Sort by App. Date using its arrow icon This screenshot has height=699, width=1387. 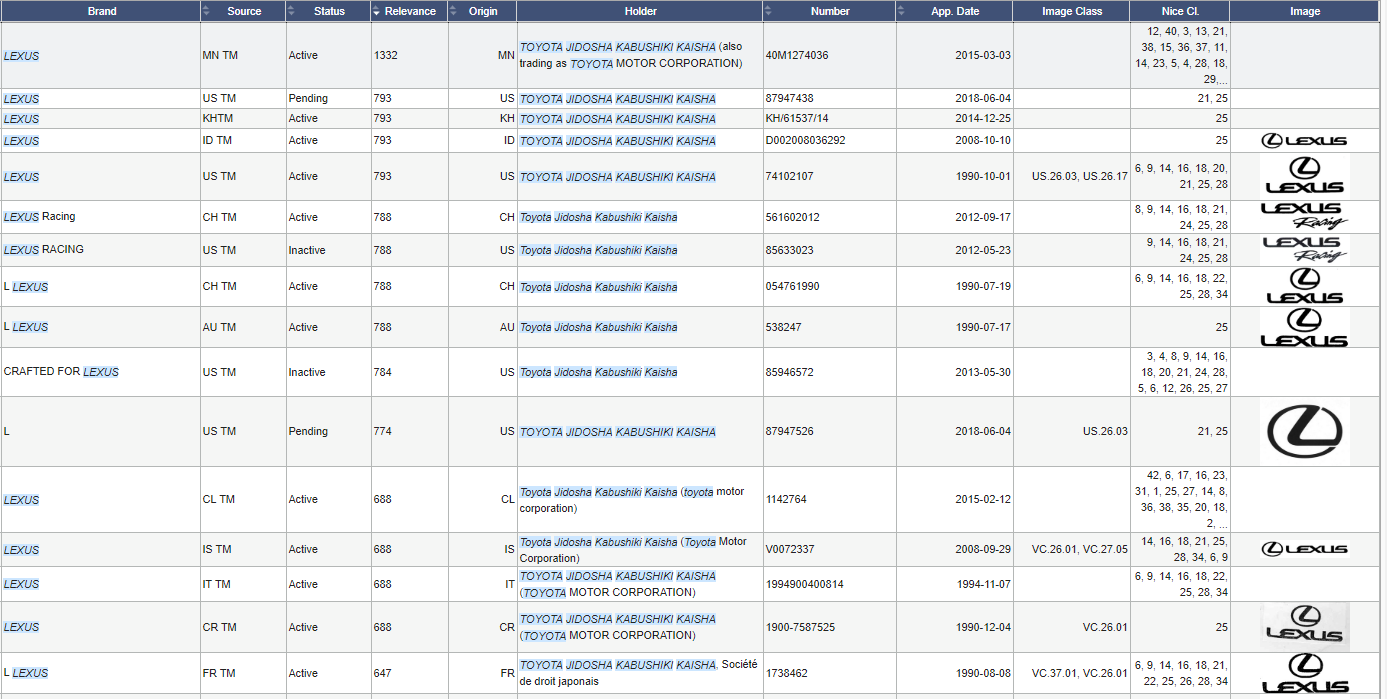(901, 11)
